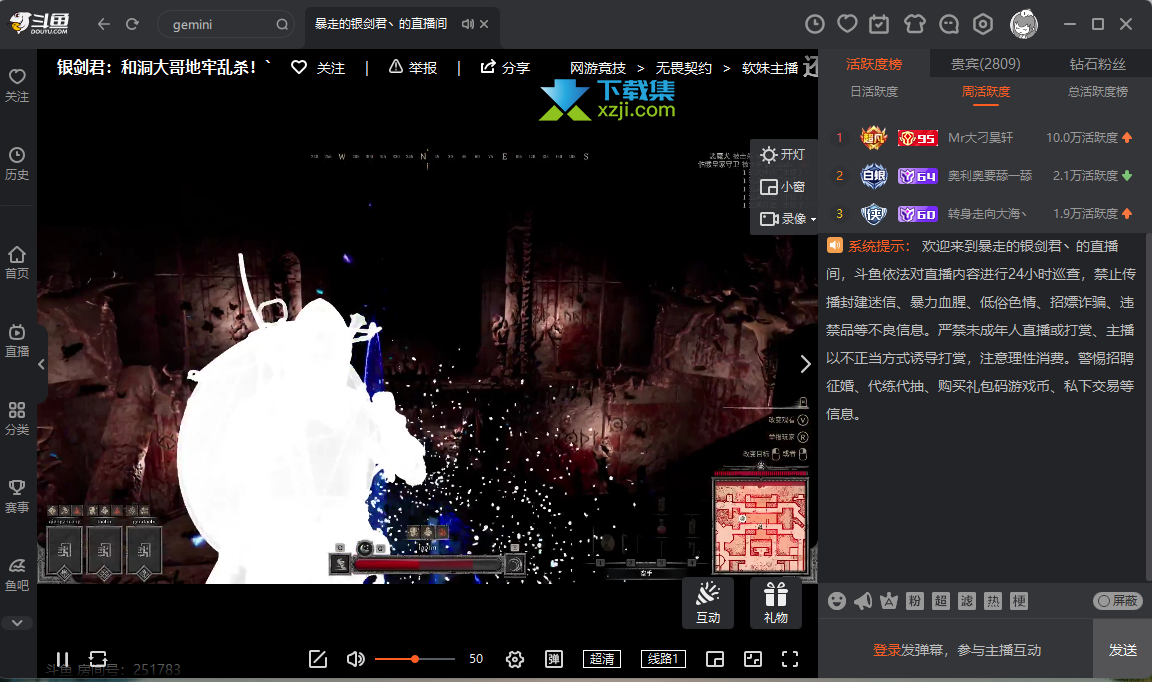This screenshot has width=1152, height=682.
Task: Open the 超清 quality selector
Action: (x=602, y=659)
